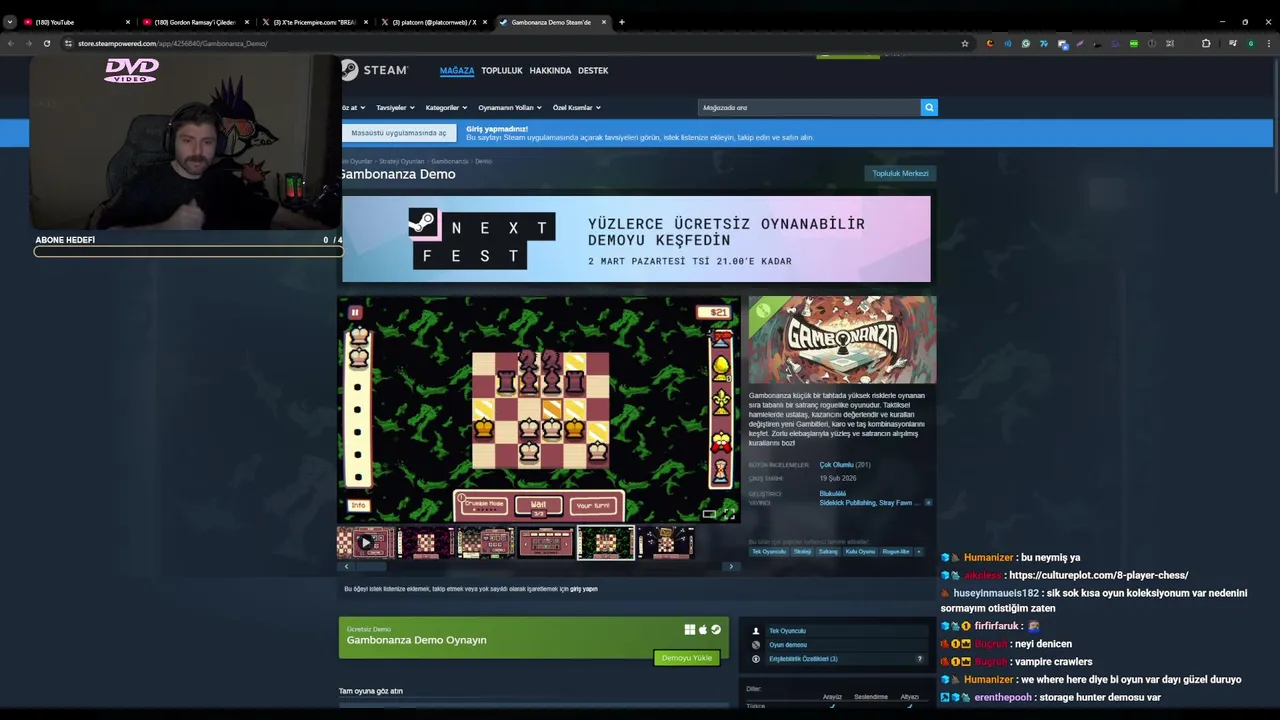Click the magnifier search button in Steam store
Viewport: 1280px width, 720px height.
[x=929, y=107]
